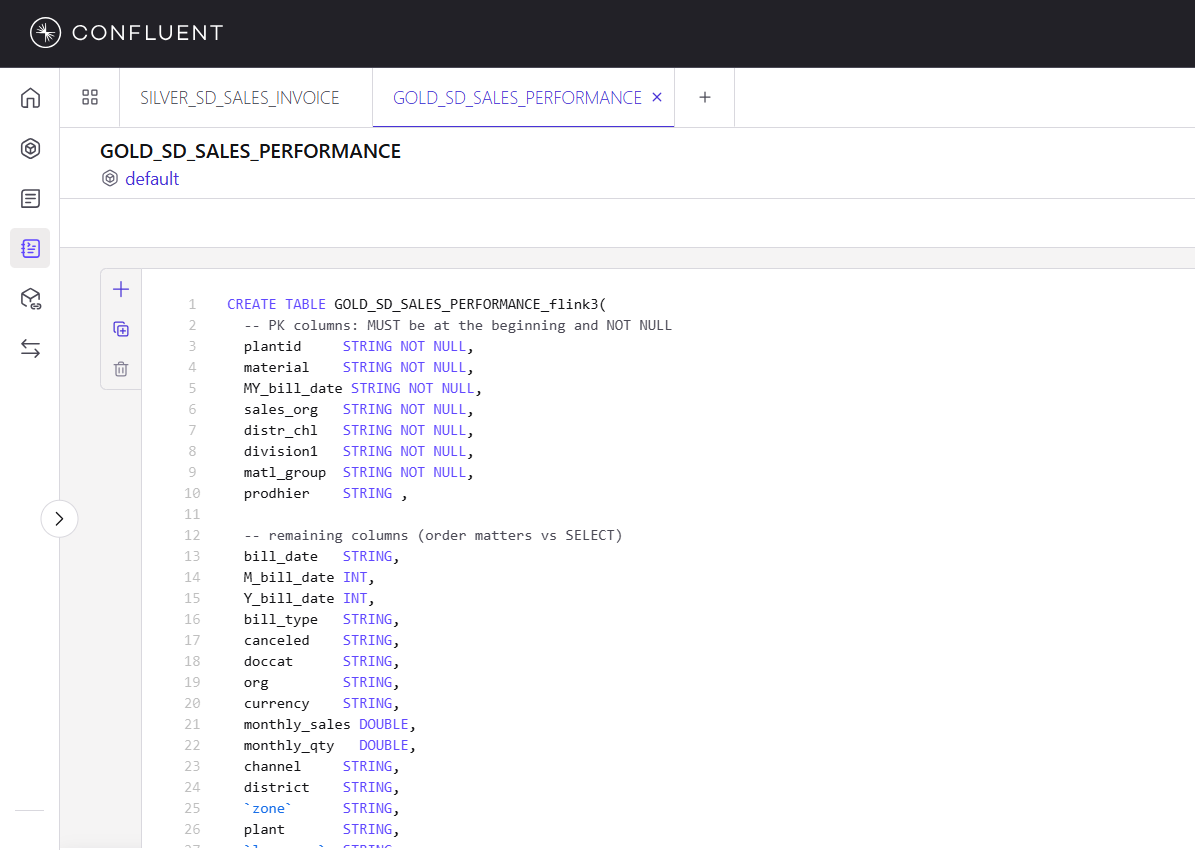Open Environments cube icon in sidebar
This screenshot has width=1195, height=850.
coord(30,148)
